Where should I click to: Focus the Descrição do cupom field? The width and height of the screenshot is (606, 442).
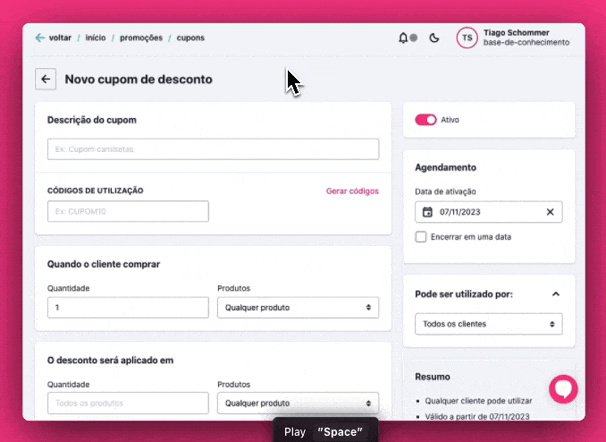coord(213,149)
